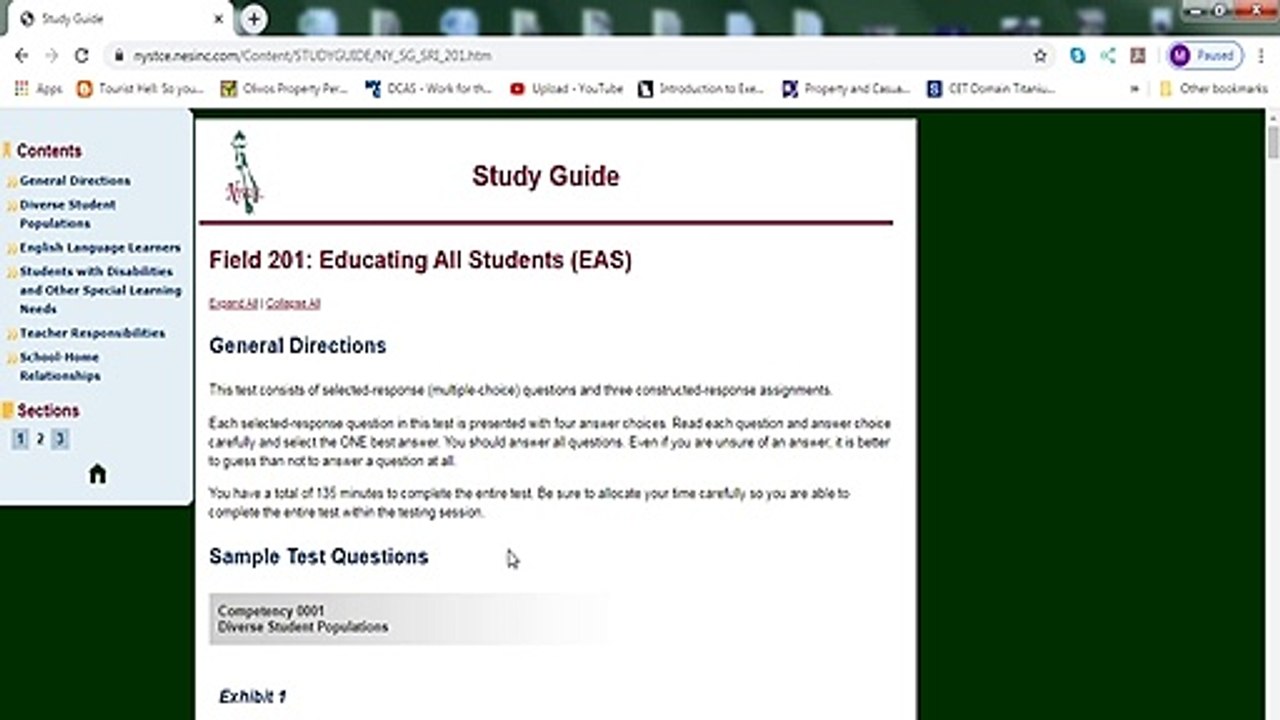
Task: Open the Introduction to Exe... bookmark
Action: coord(701,88)
